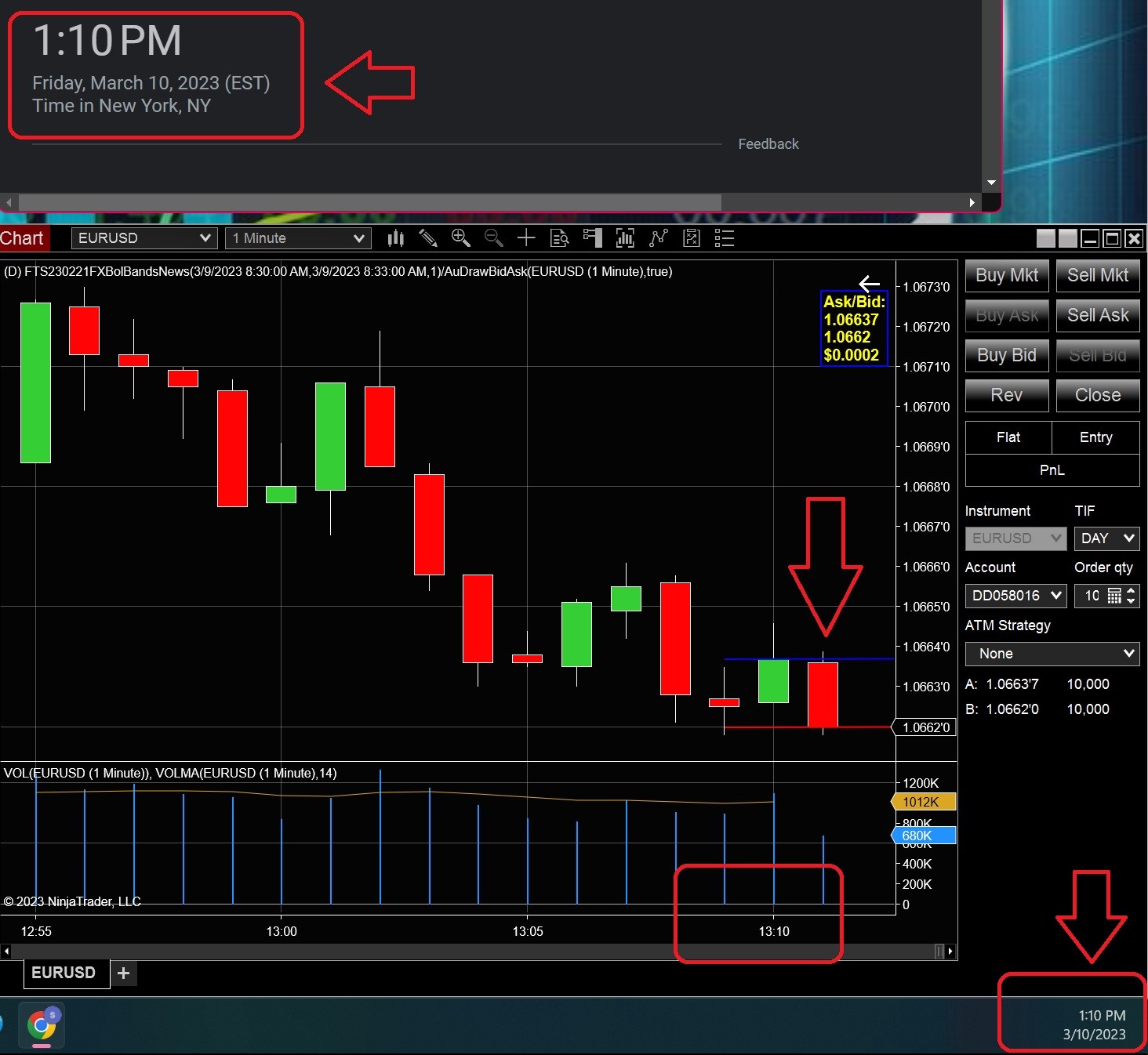Click the Buy Bid button
This screenshot has width=1148, height=1055.
(1007, 355)
